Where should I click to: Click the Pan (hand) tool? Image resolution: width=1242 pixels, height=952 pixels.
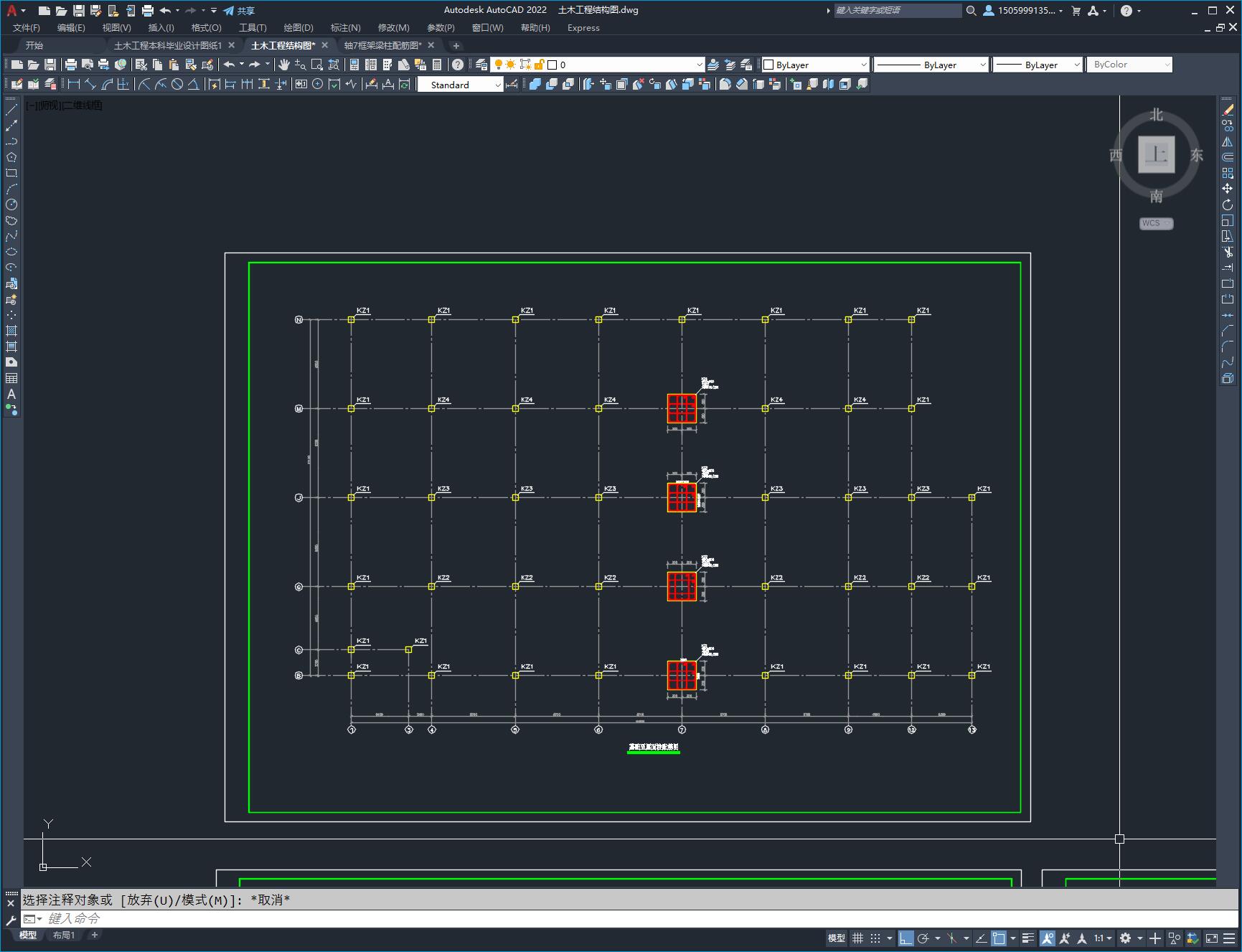click(284, 65)
